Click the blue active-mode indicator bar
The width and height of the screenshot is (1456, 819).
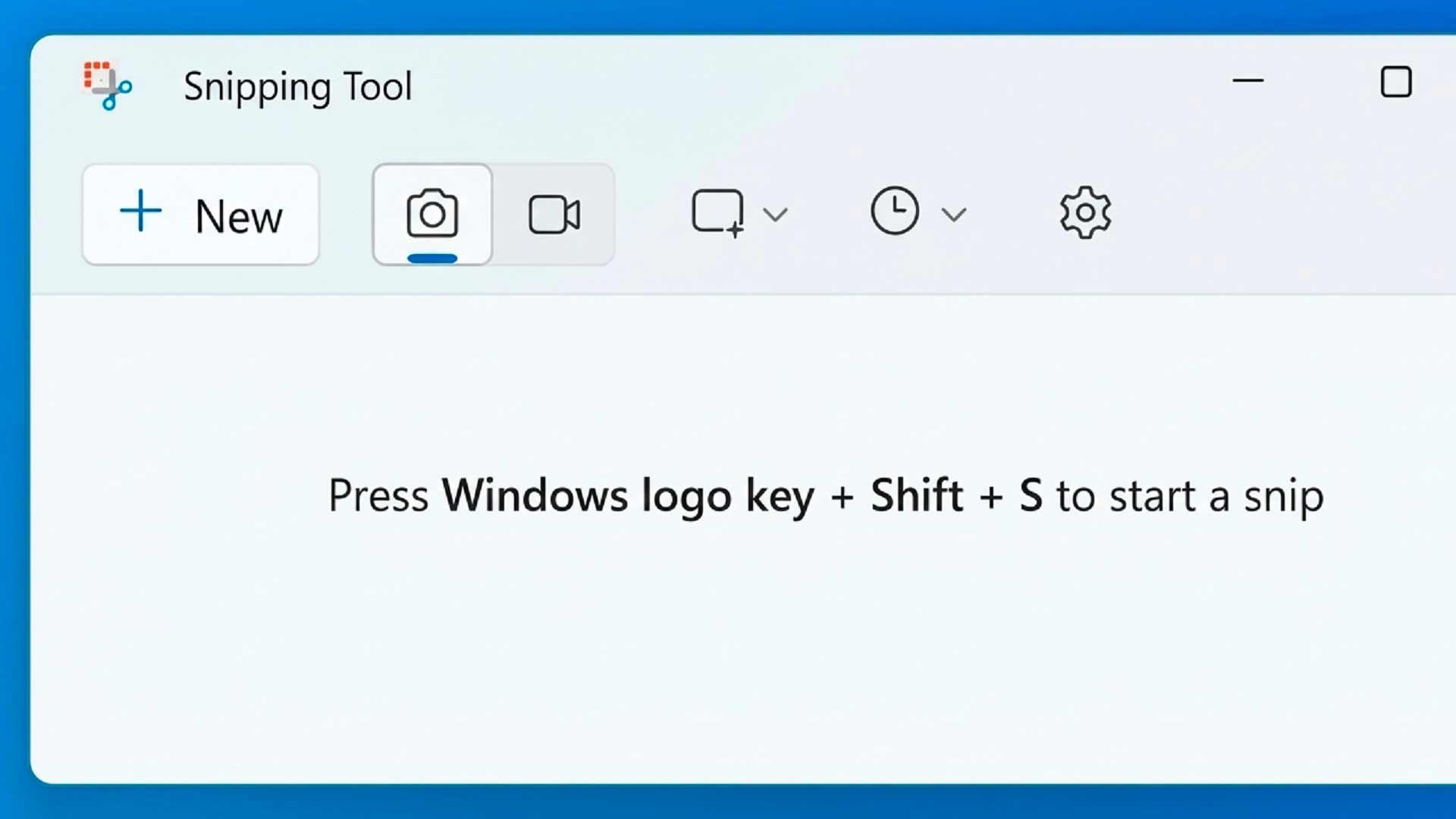coord(431,259)
